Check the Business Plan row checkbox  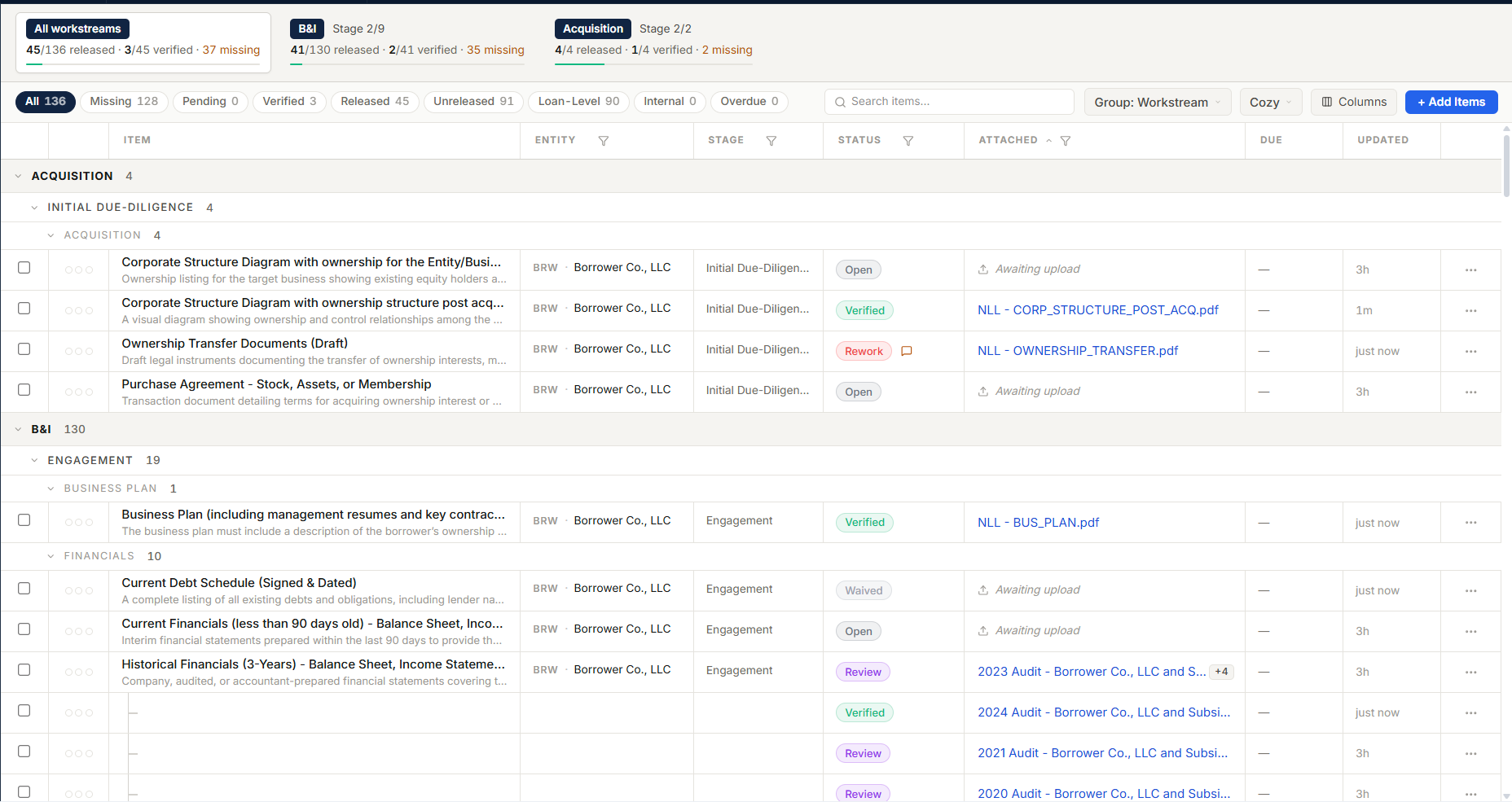point(24,520)
